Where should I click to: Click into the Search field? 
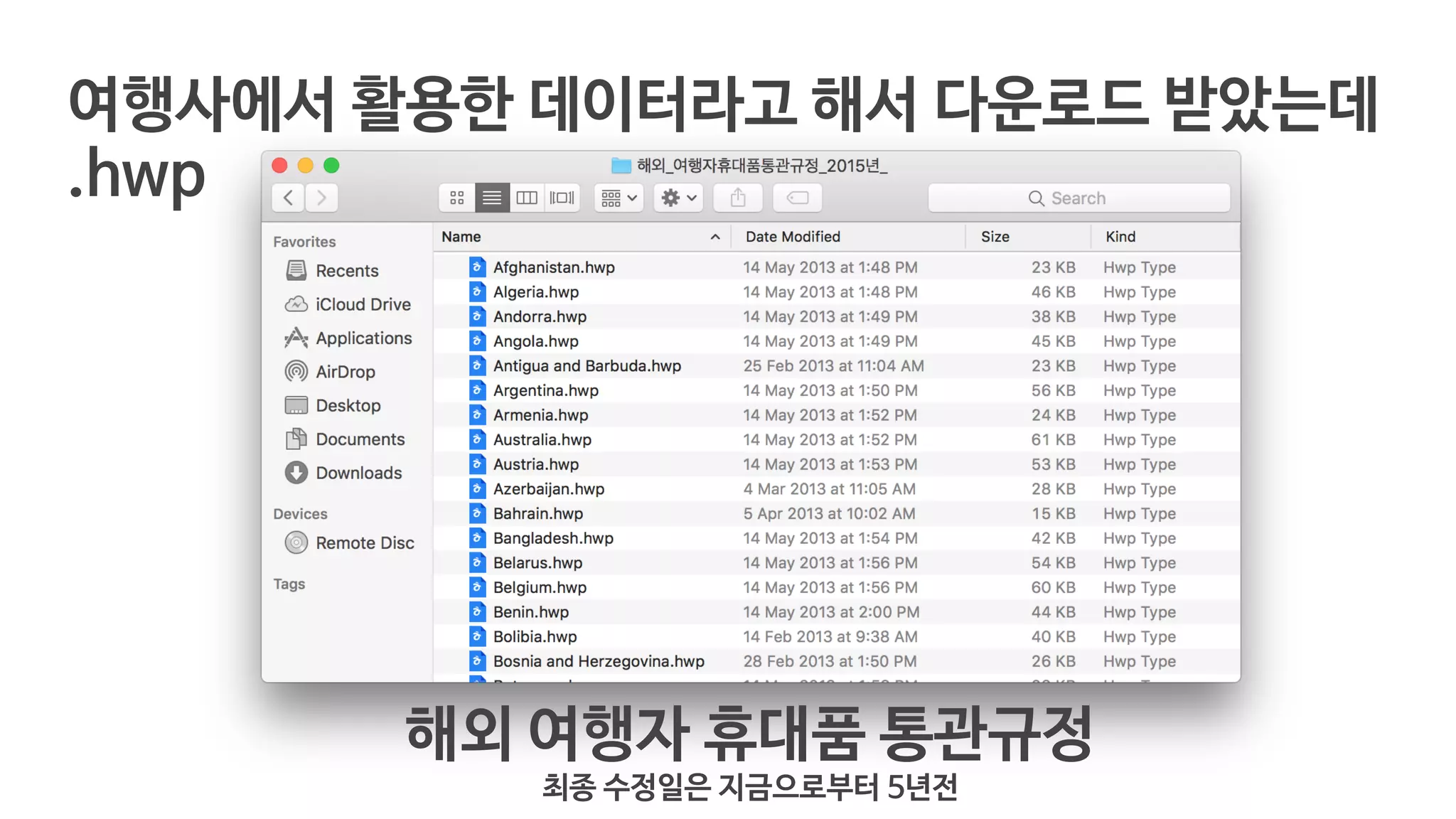pos(1078,198)
